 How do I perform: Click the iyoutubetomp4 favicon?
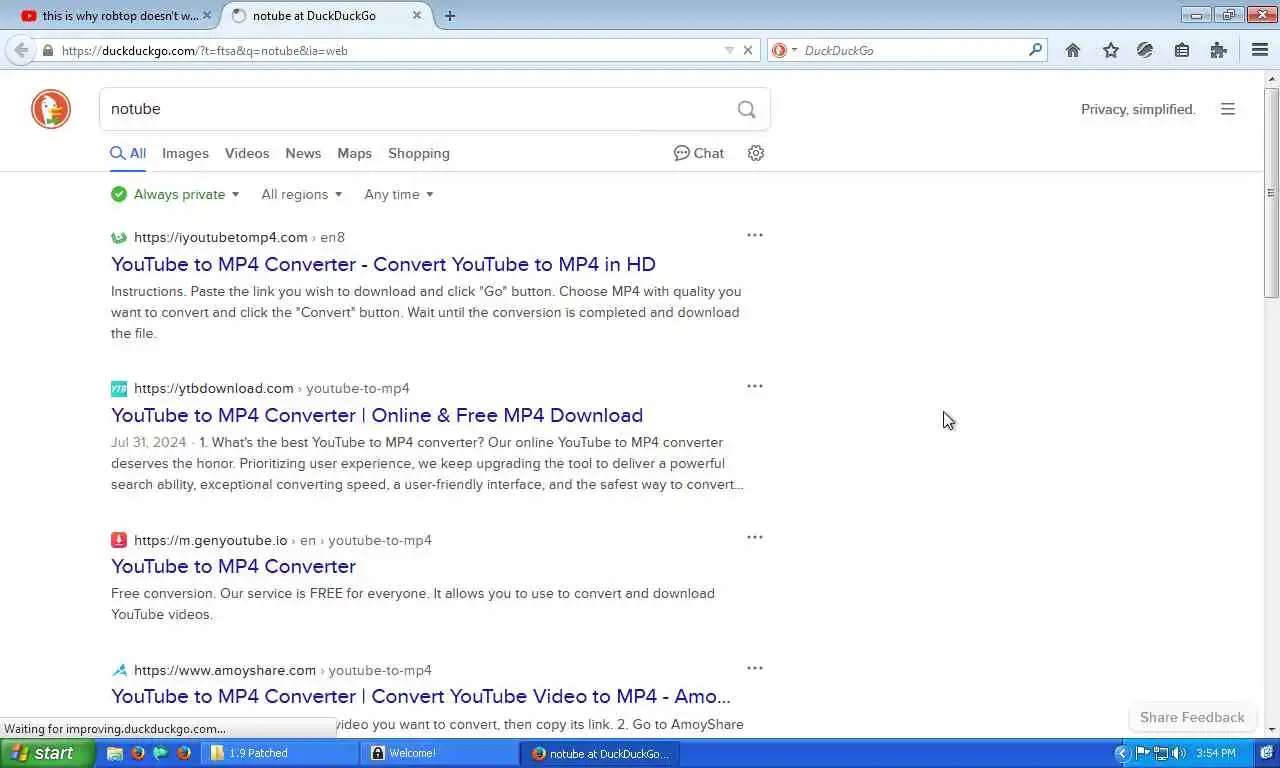click(x=119, y=237)
